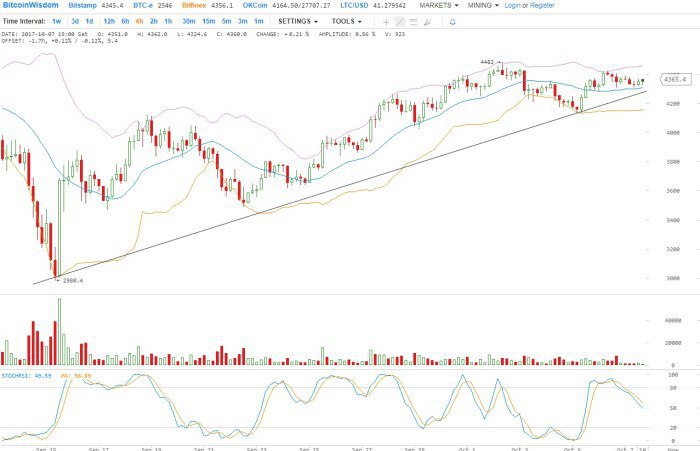Set time interval to 15m

pos(208,21)
